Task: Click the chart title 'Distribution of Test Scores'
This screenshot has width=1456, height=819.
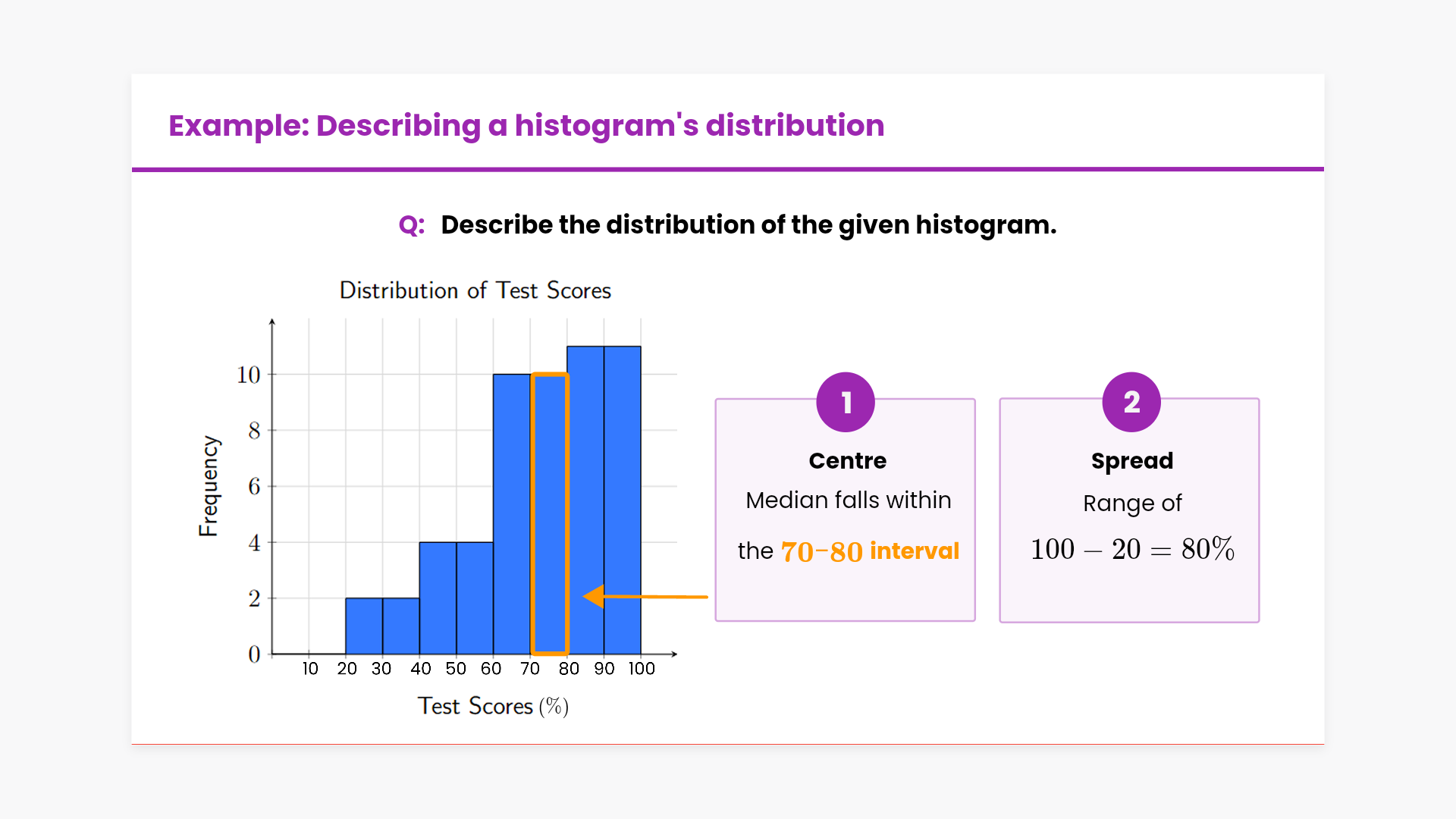Action: pyautogui.click(x=475, y=290)
